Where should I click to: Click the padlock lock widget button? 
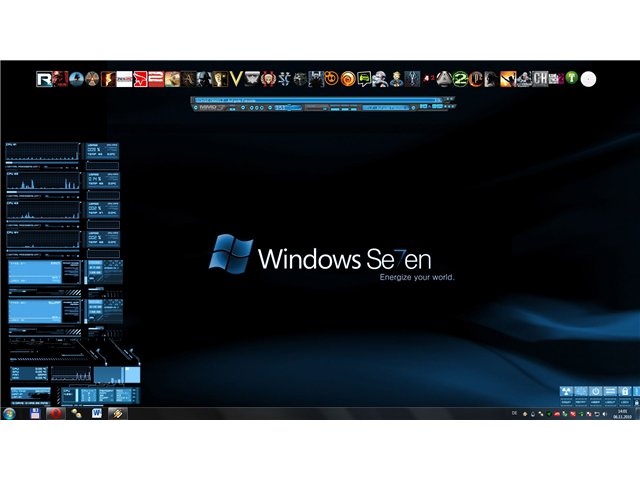click(624, 392)
